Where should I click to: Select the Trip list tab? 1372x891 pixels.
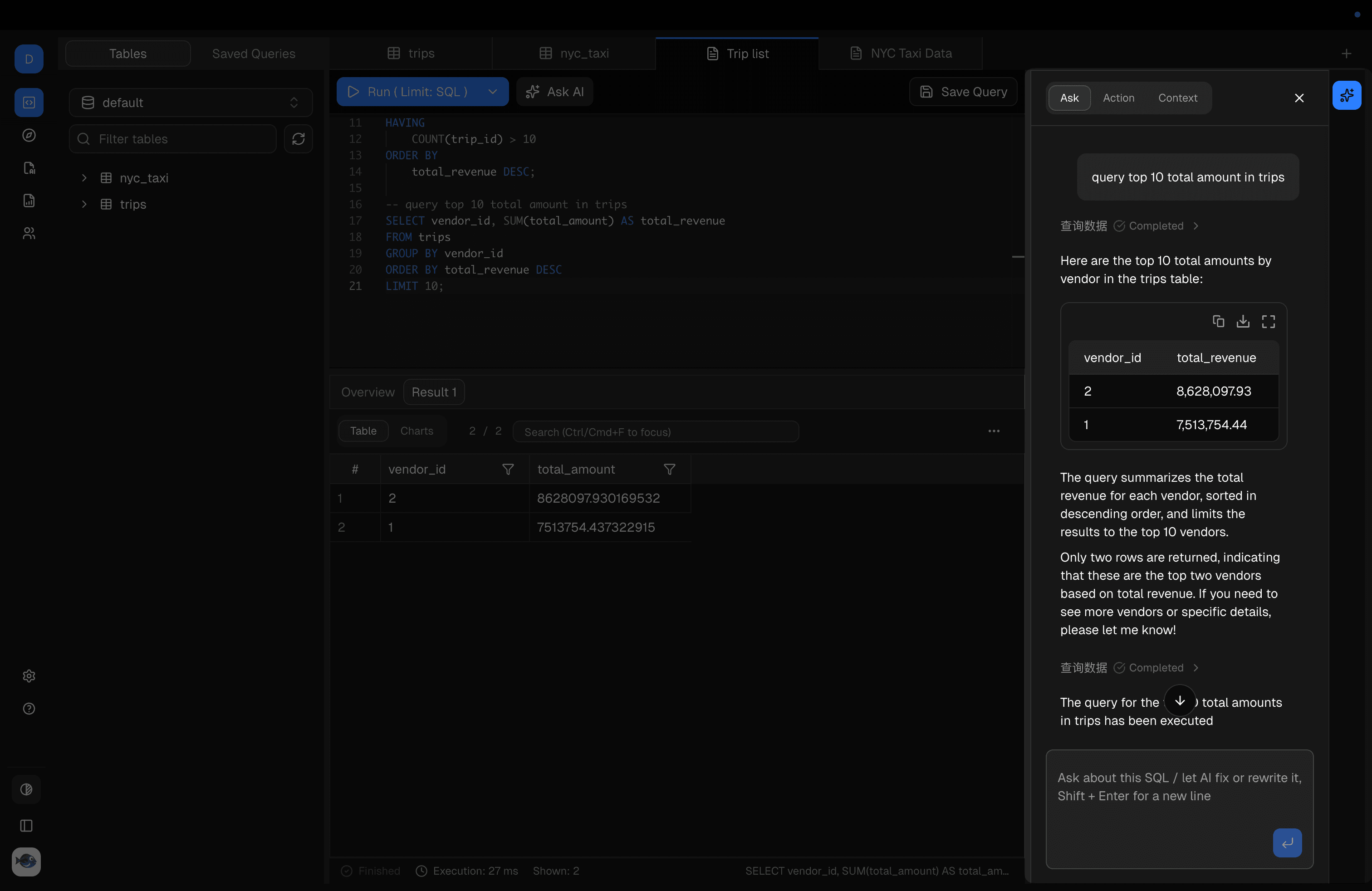click(737, 54)
